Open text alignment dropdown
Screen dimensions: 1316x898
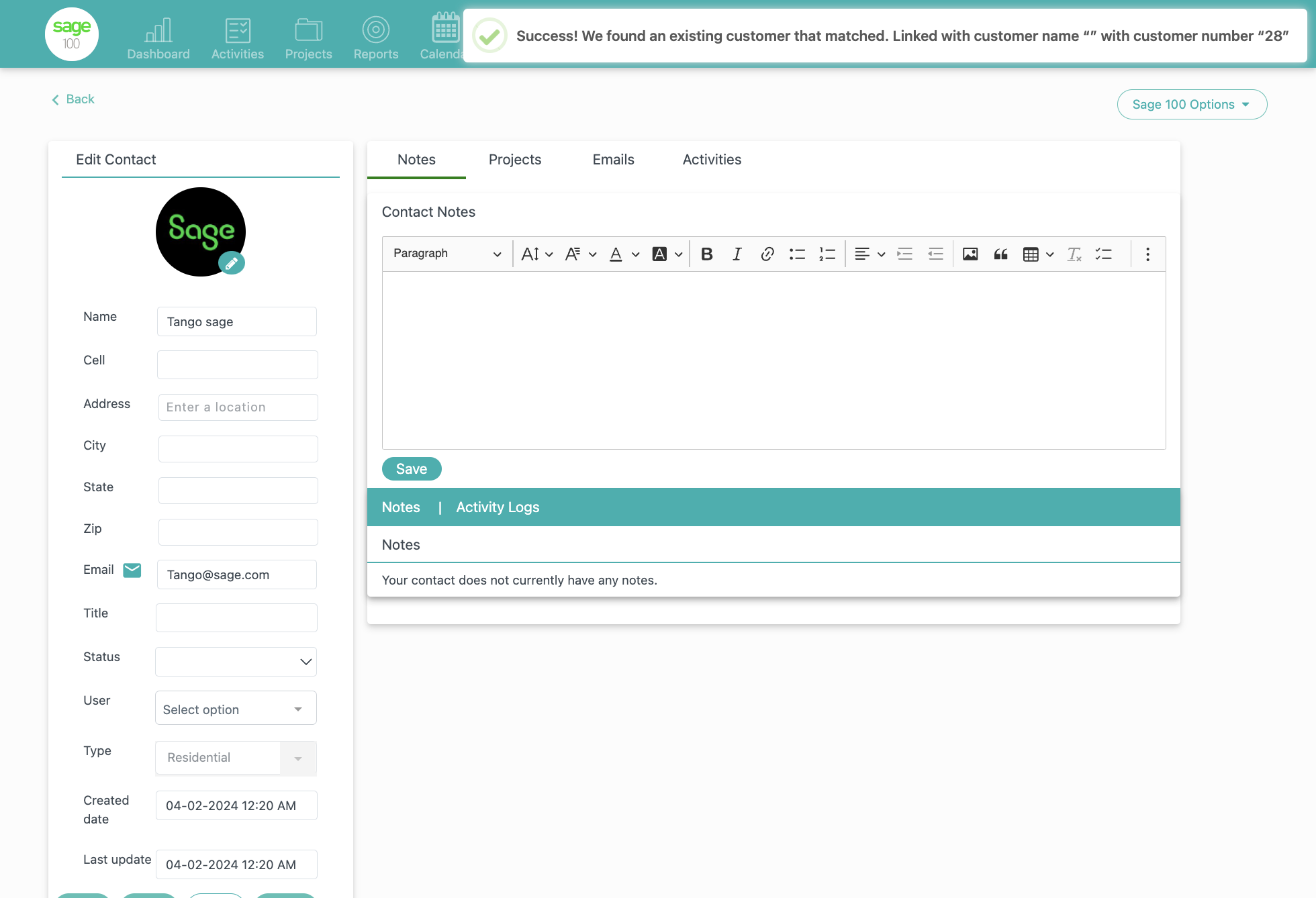(869, 254)
